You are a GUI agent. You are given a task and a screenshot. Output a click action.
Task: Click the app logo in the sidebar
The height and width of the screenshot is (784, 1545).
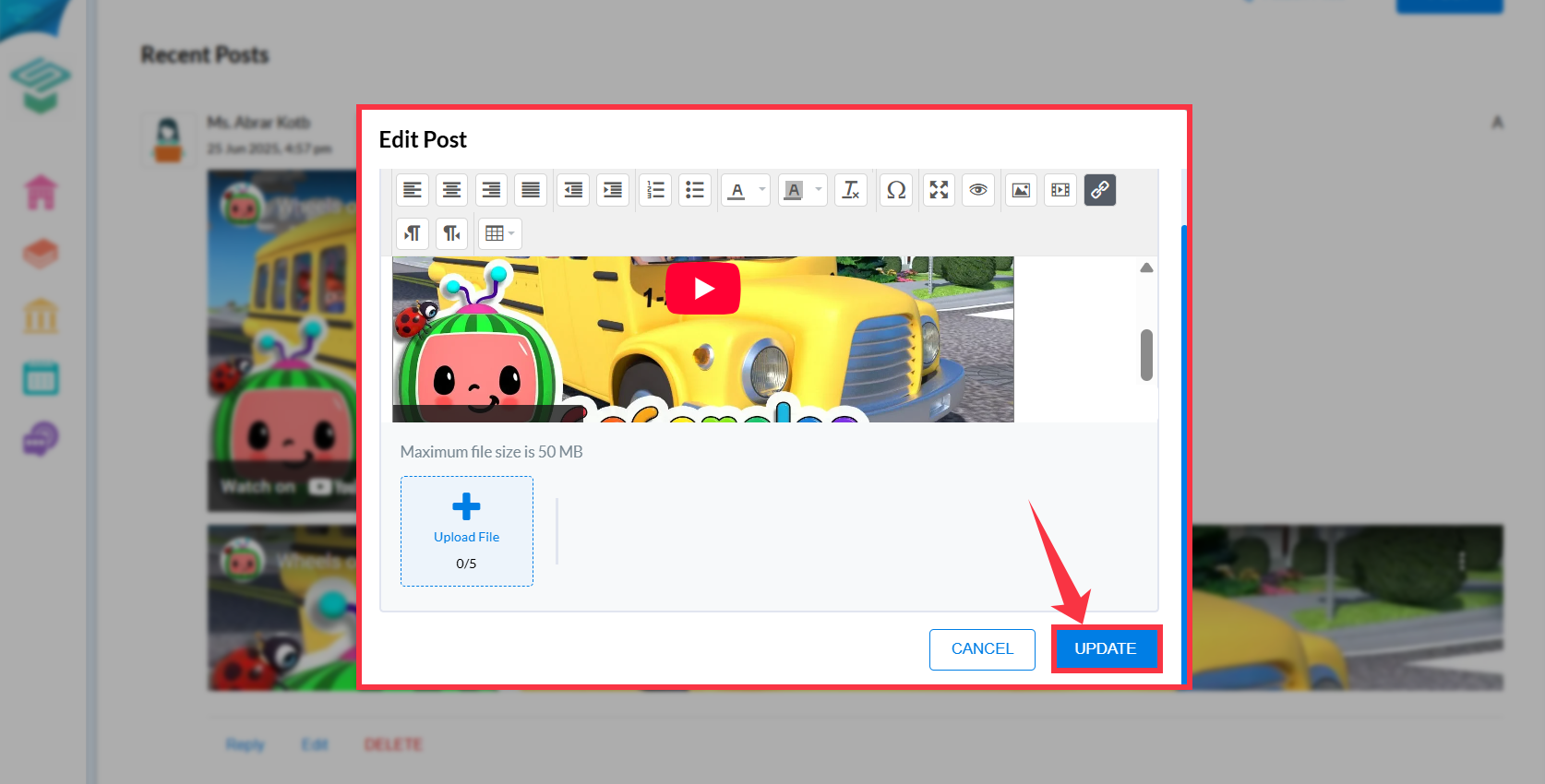click(x=41, y=85)
